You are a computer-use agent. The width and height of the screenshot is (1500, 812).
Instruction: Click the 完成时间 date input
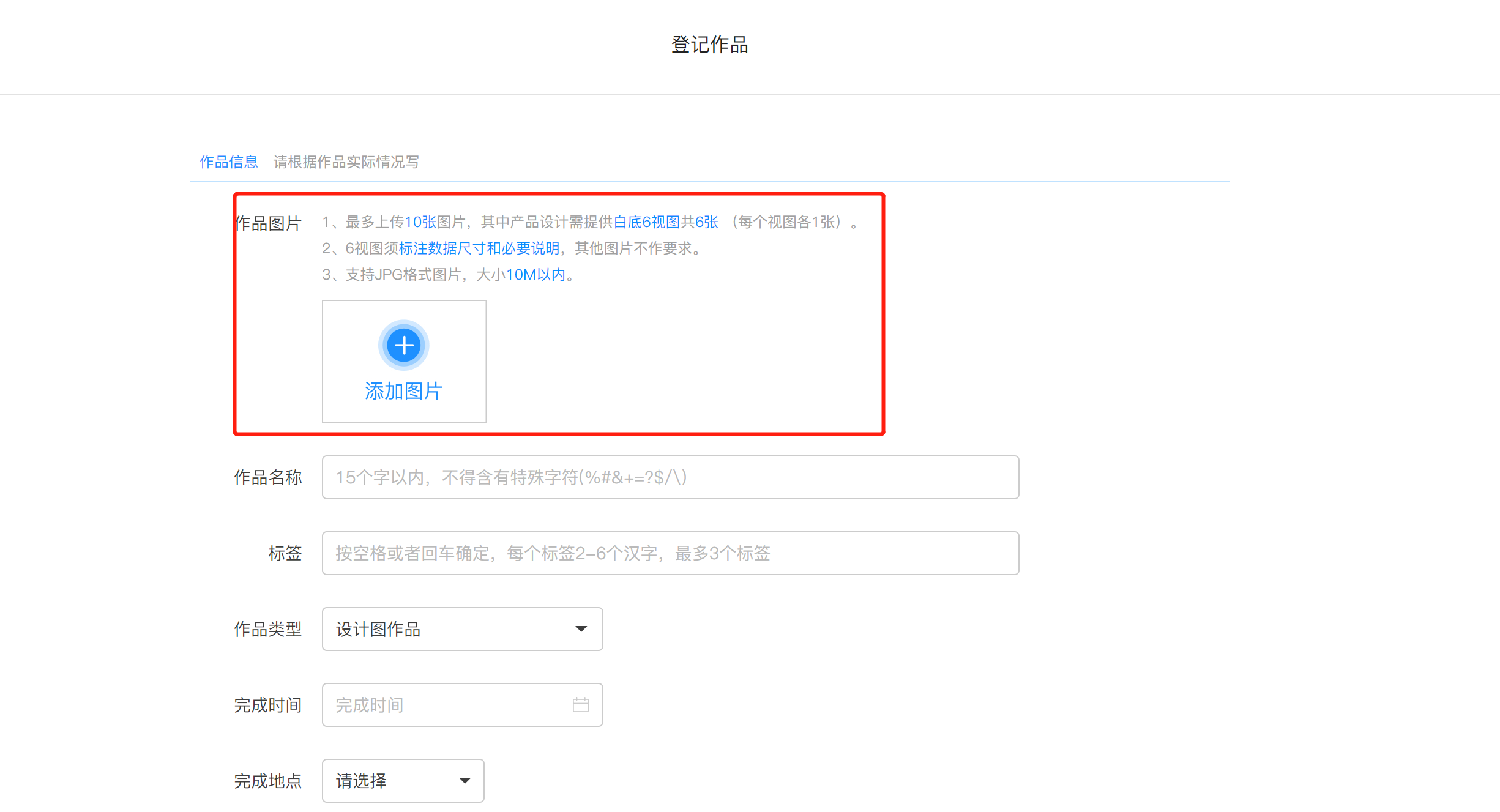click(447, 705)
